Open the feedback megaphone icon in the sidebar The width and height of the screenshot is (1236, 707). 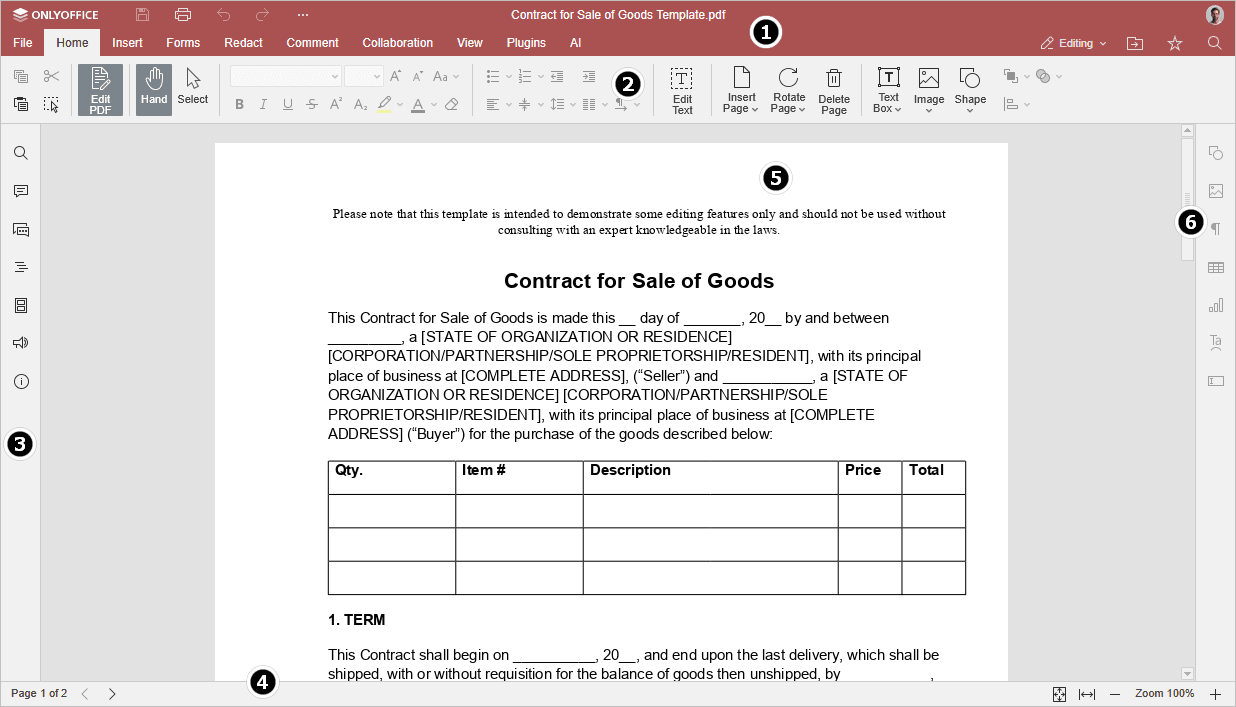tap(21, 343)
